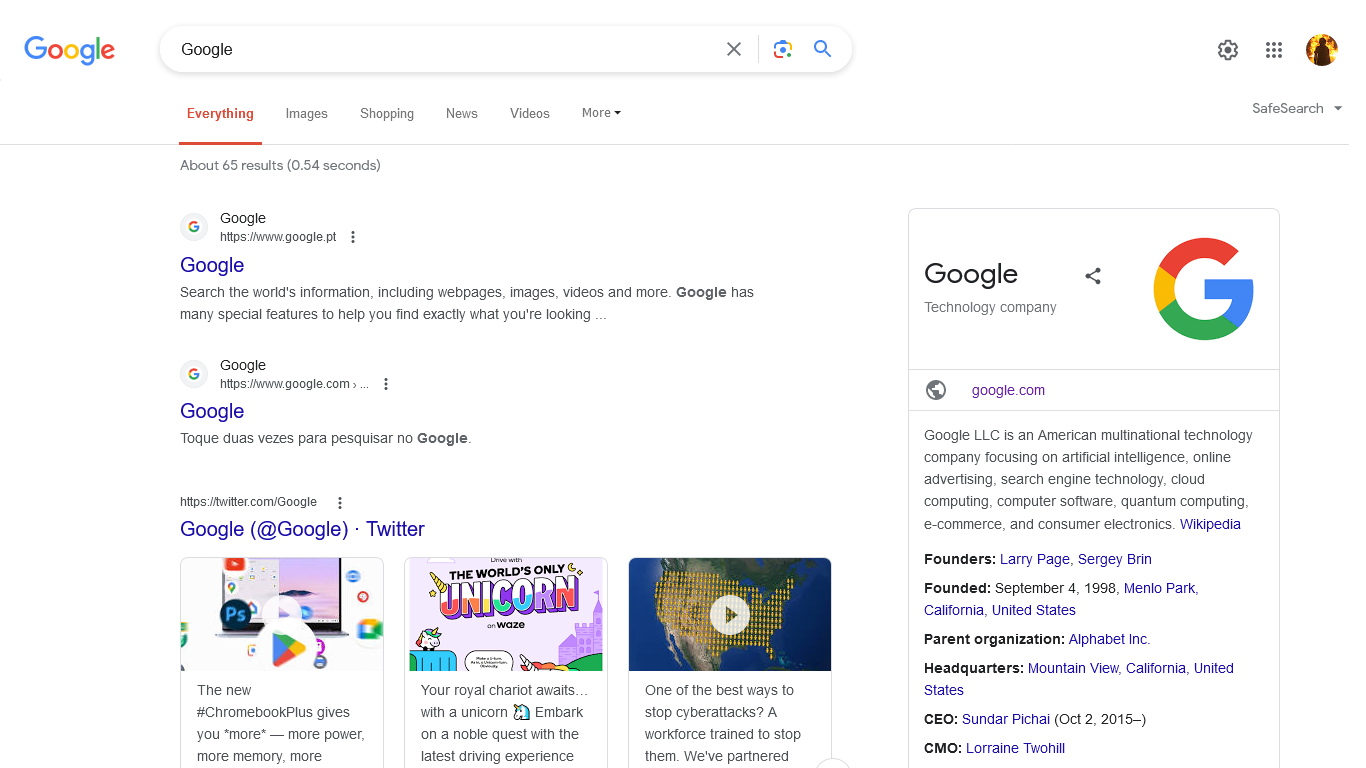Image resolution: width=1366 pixels, height=768 pixels.
Task: Switch to the Images tab
Action: (307, 114)
